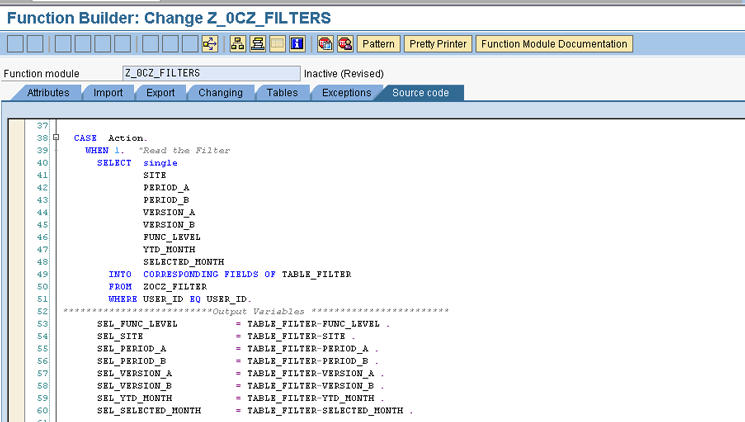
Task: Click SEL_VERSION_A on line 57
Action: coord(134,374)
